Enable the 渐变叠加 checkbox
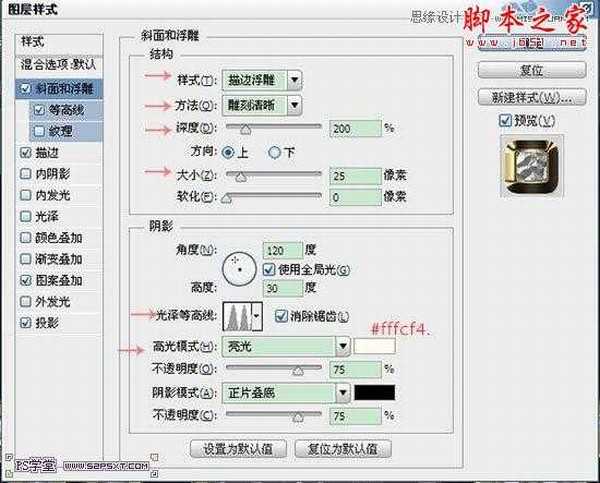The width and height of the screenshot is (600, 483). point(25,259)
